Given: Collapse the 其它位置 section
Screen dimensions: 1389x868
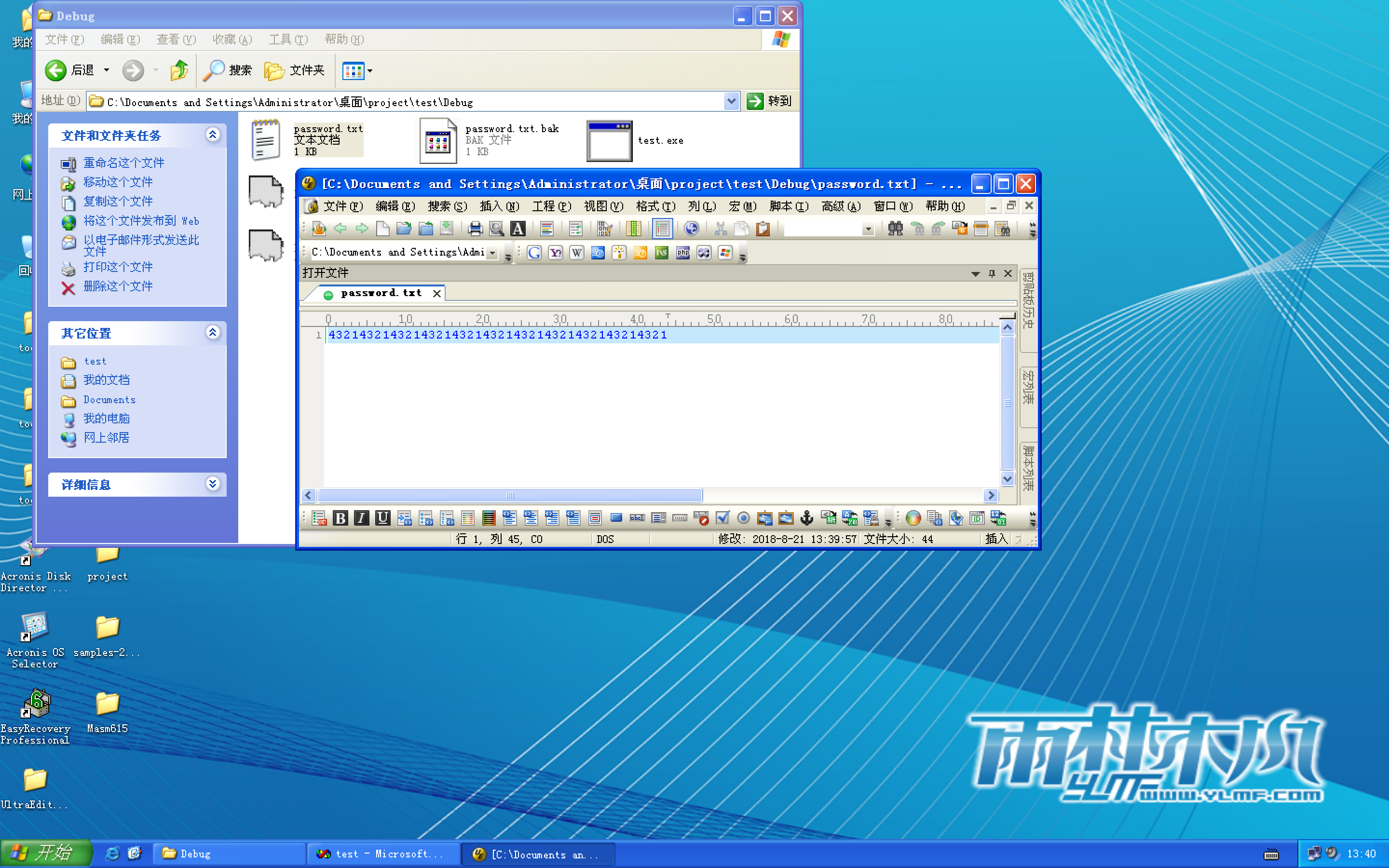Looking at the screenshot, I should (213, 332).
